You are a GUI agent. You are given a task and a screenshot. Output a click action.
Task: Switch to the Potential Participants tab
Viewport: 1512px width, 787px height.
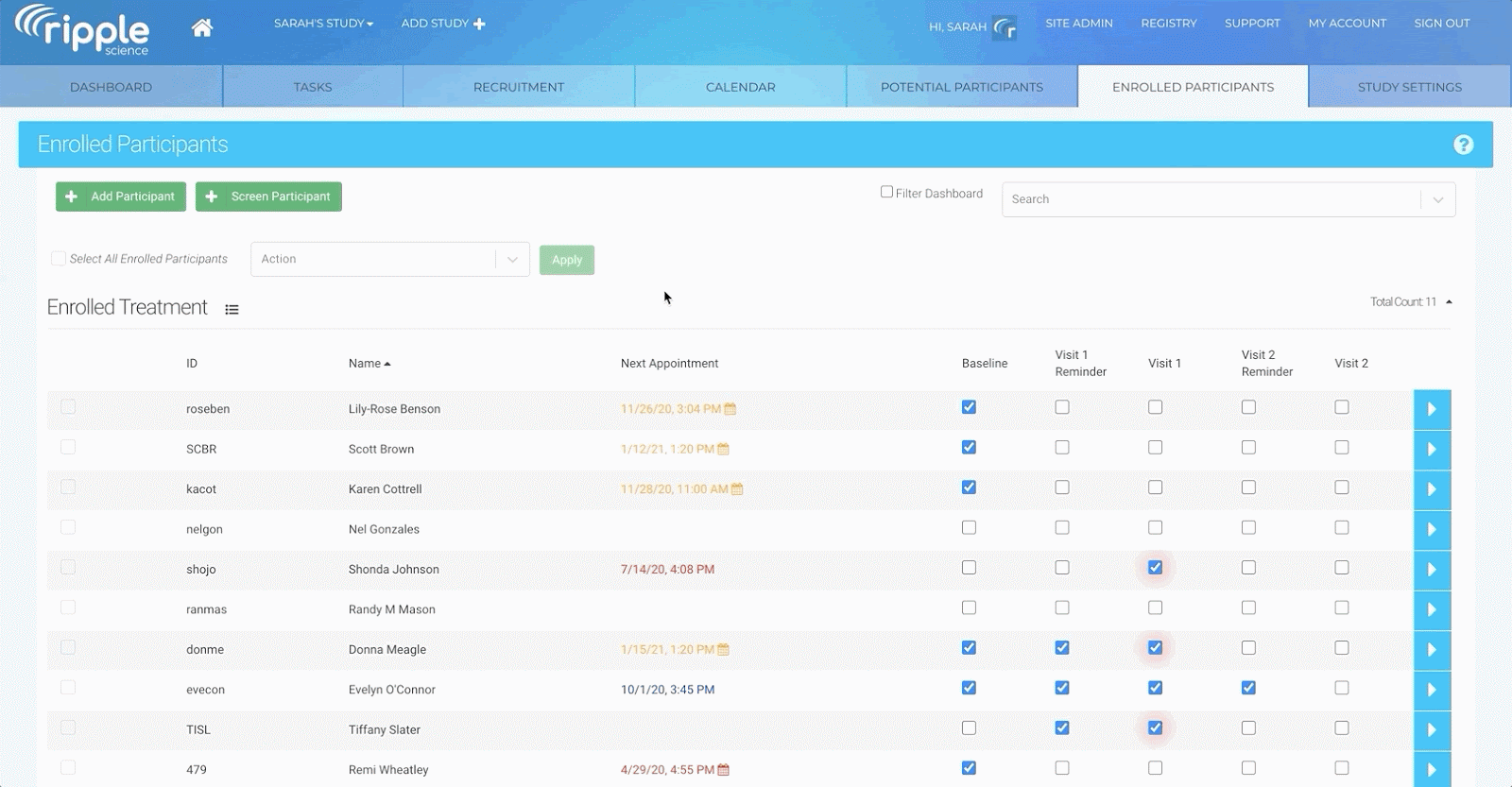[x=961, y=87]
